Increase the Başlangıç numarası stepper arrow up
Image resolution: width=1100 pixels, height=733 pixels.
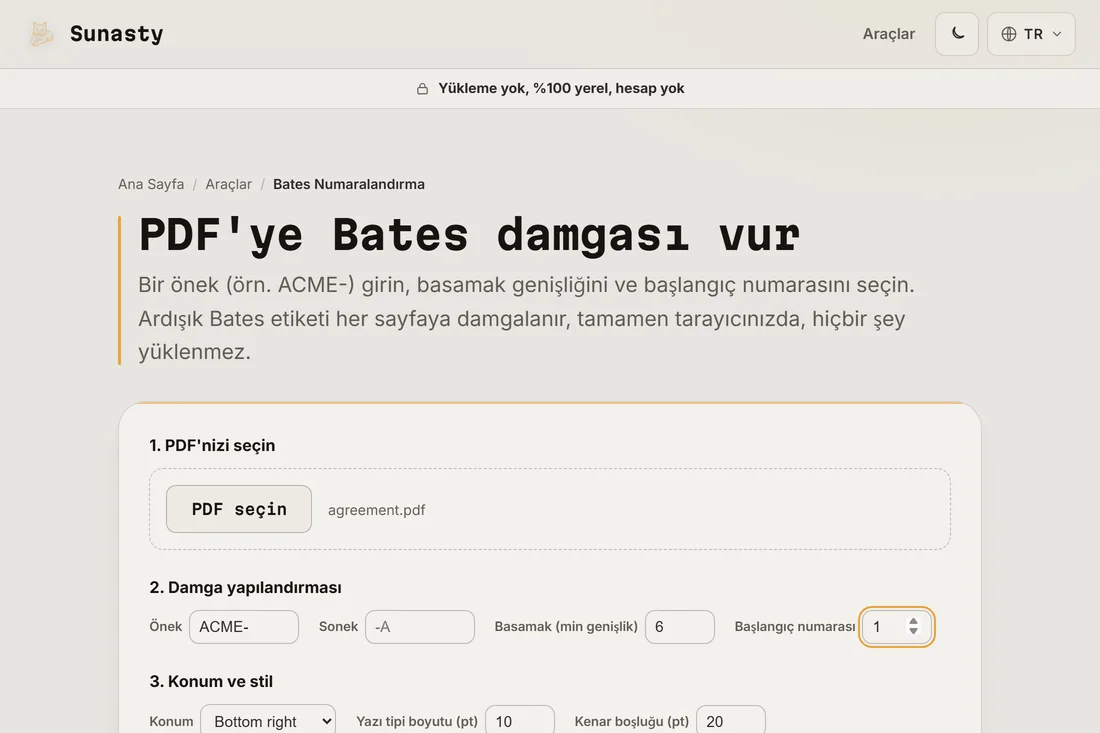click(x=913, y=621)
